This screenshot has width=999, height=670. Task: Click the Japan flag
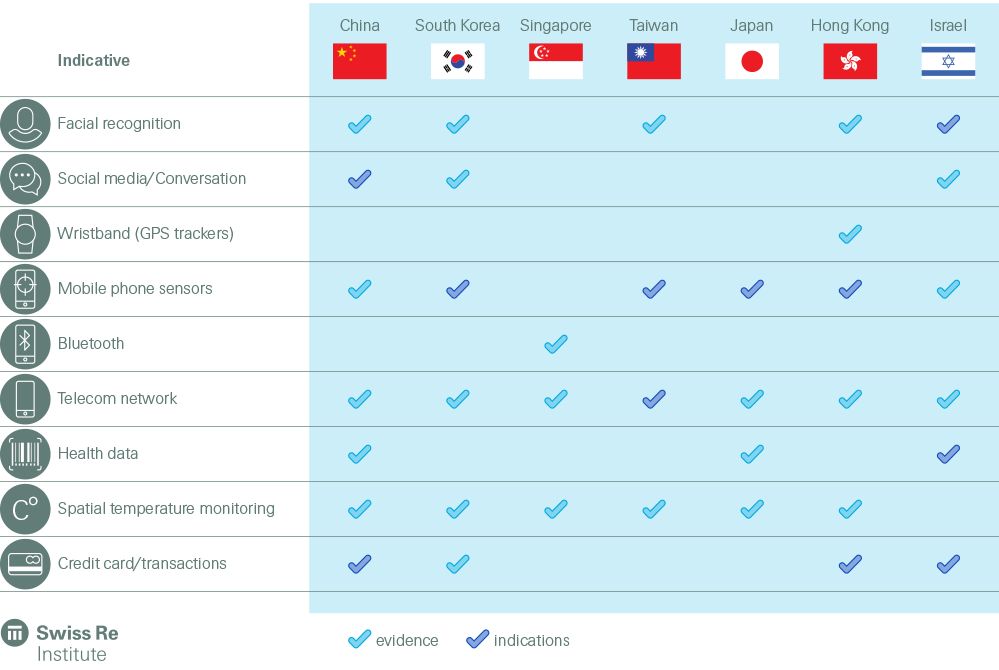pyautogui.click(x=751, y=61)
